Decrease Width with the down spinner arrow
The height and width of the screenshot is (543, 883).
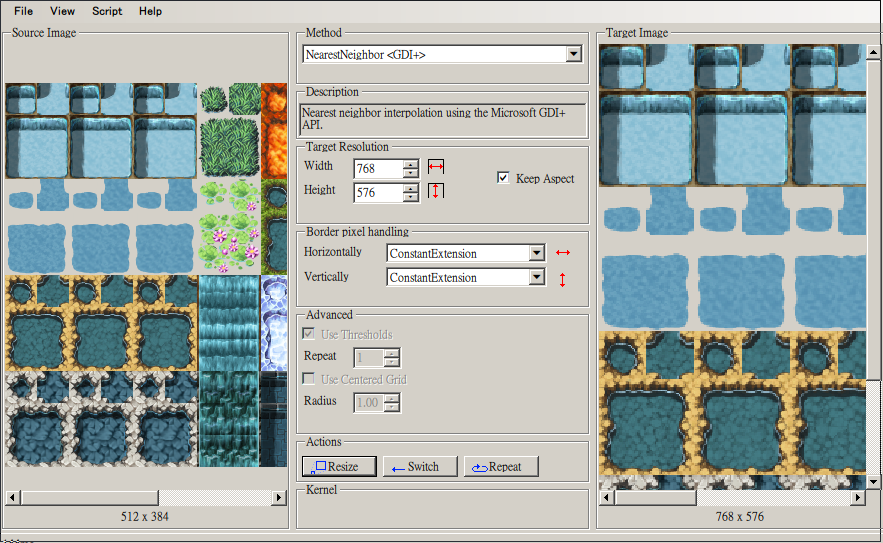coord(411,173)
